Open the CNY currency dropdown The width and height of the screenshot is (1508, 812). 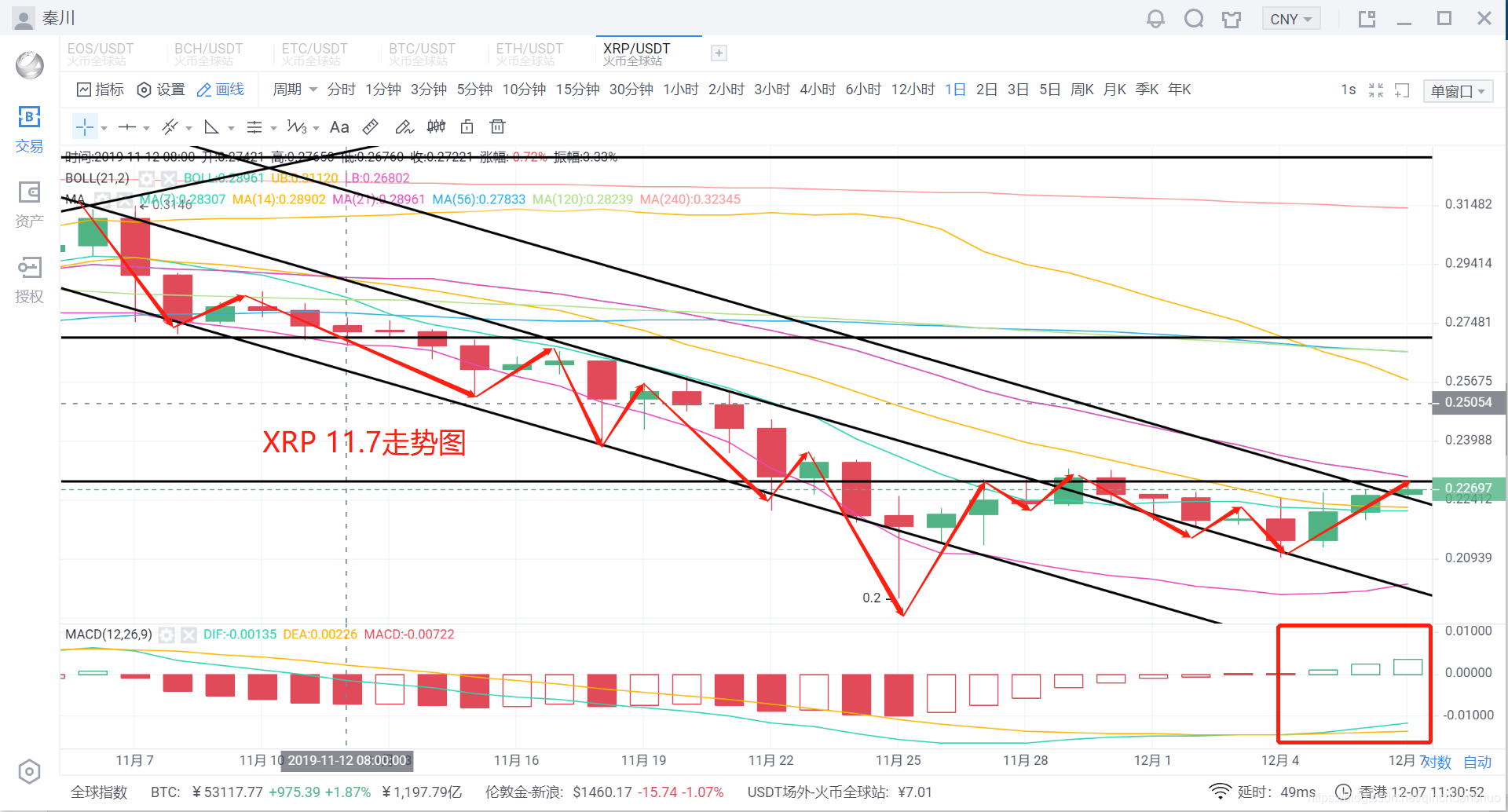pyautogui.click(x=1290, y=19)
